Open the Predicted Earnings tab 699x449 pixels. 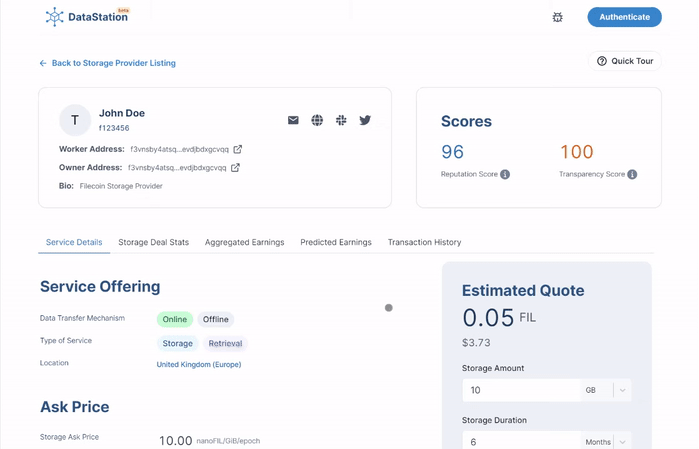coord(336,242)
